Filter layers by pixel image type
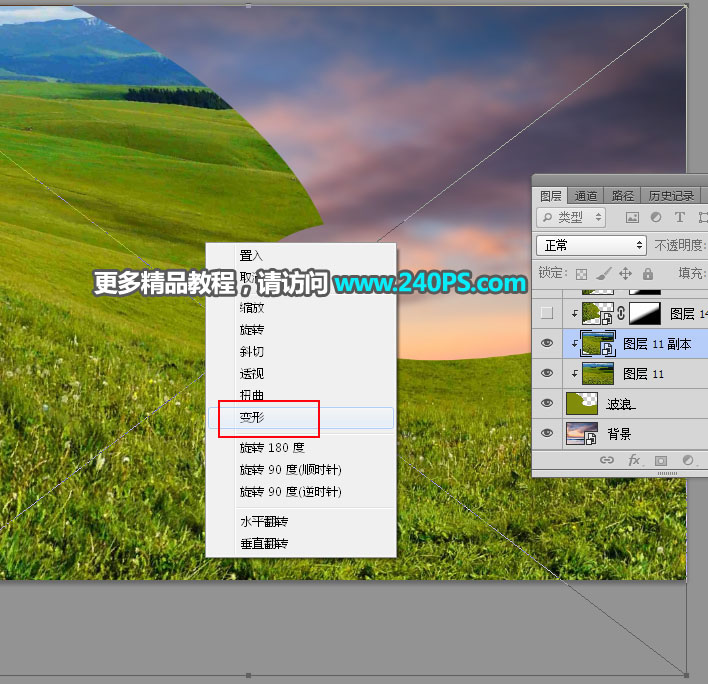708x684 pixels. [632, 218]
